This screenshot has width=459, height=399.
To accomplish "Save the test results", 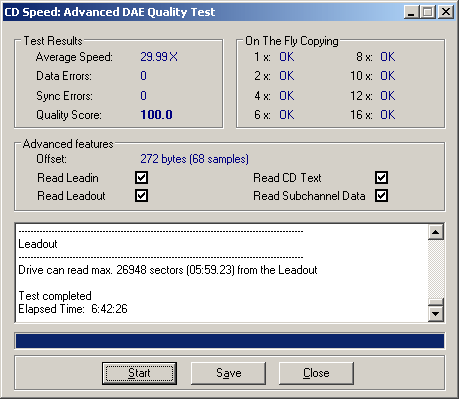I will pos(228,373).
